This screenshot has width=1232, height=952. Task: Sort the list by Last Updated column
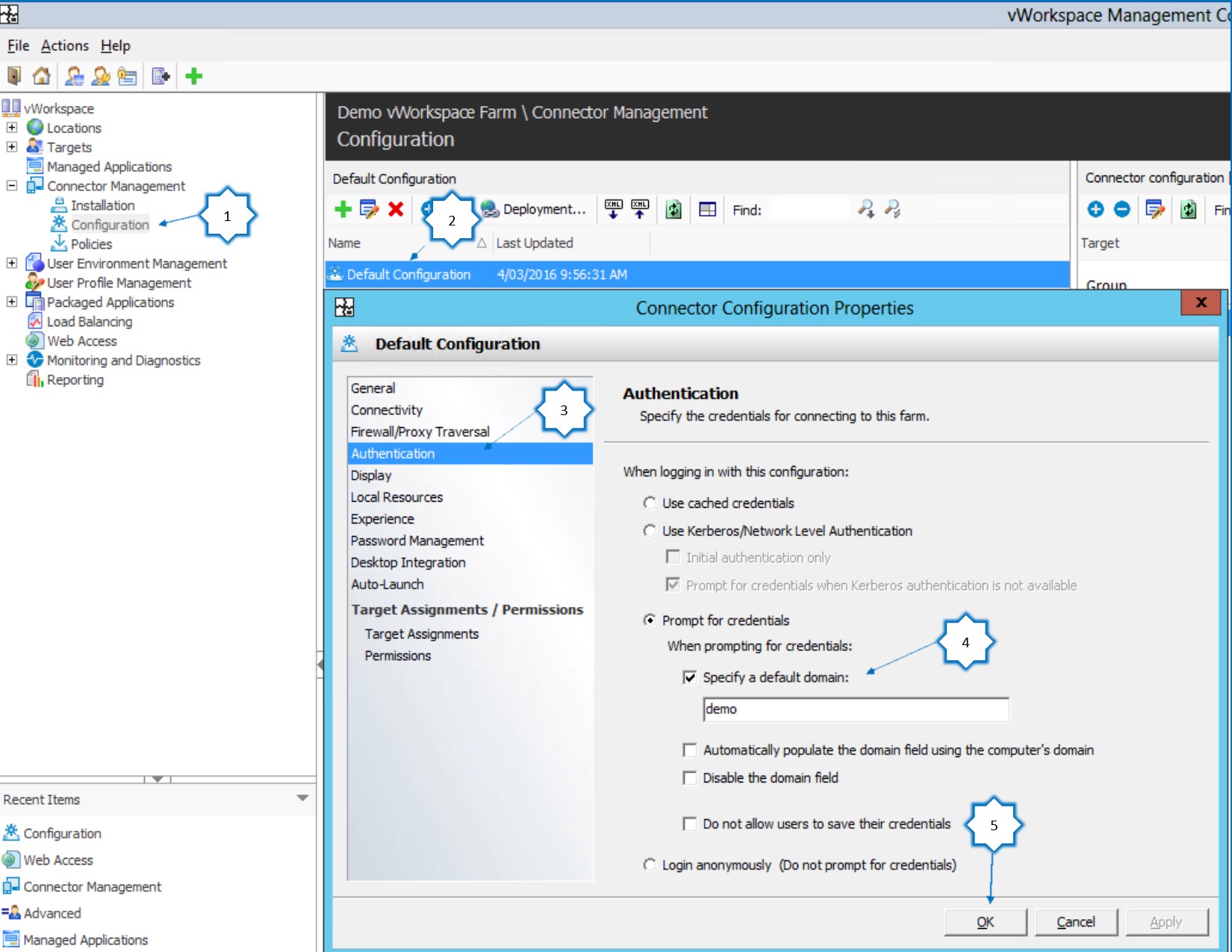coord(534,243)
